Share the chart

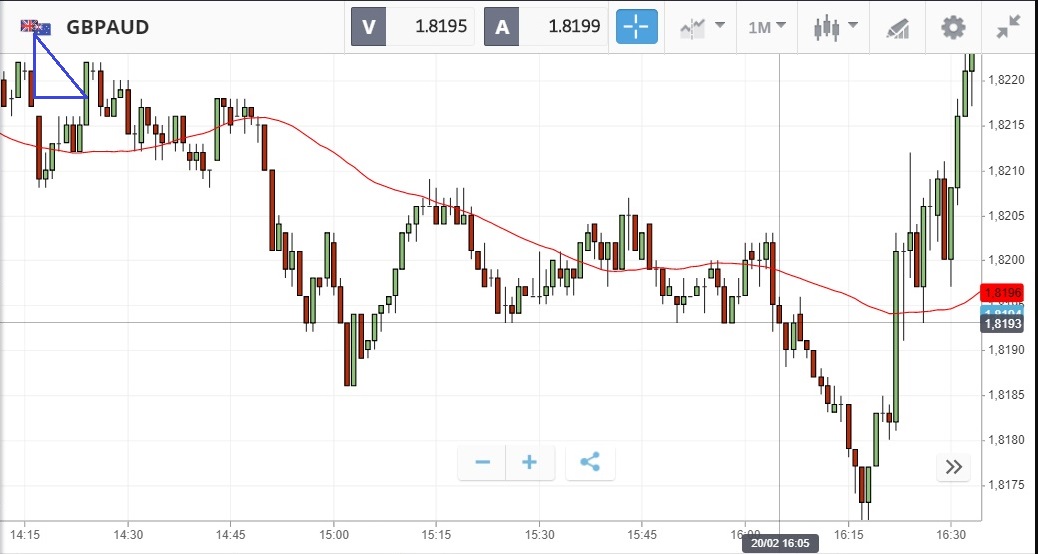[x=590, y=462]
